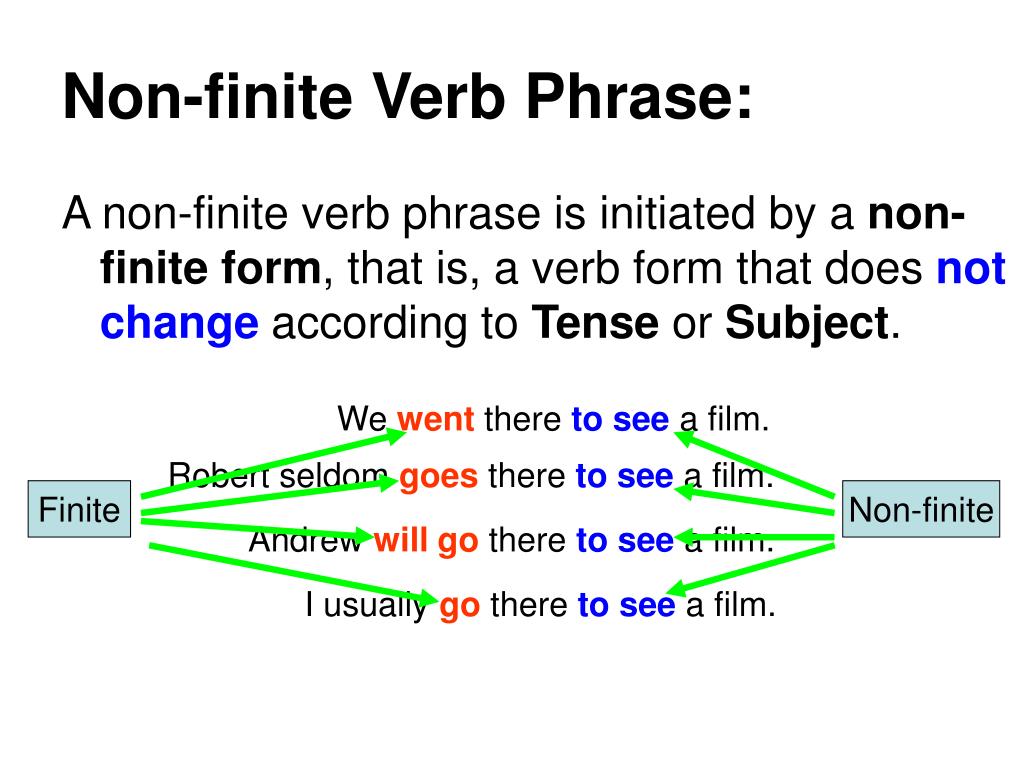The height and width of the screenshot is (768, 1024).
Task: Click blue to see in Robert sentence
Action: pyautogui.click(x=624, y=476)
